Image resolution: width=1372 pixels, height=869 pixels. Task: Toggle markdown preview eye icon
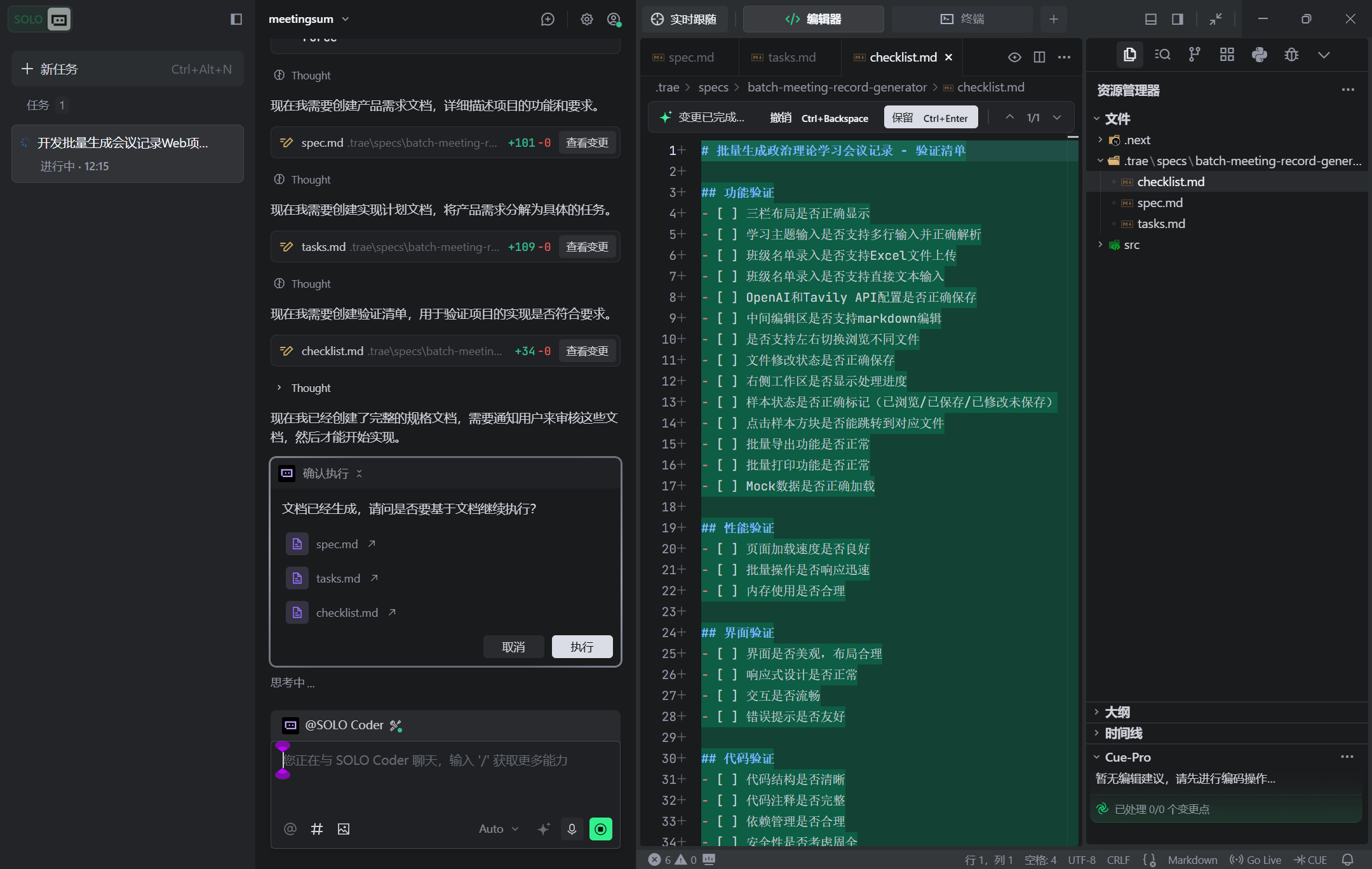pyautogui.click(x=1014, y=57)
